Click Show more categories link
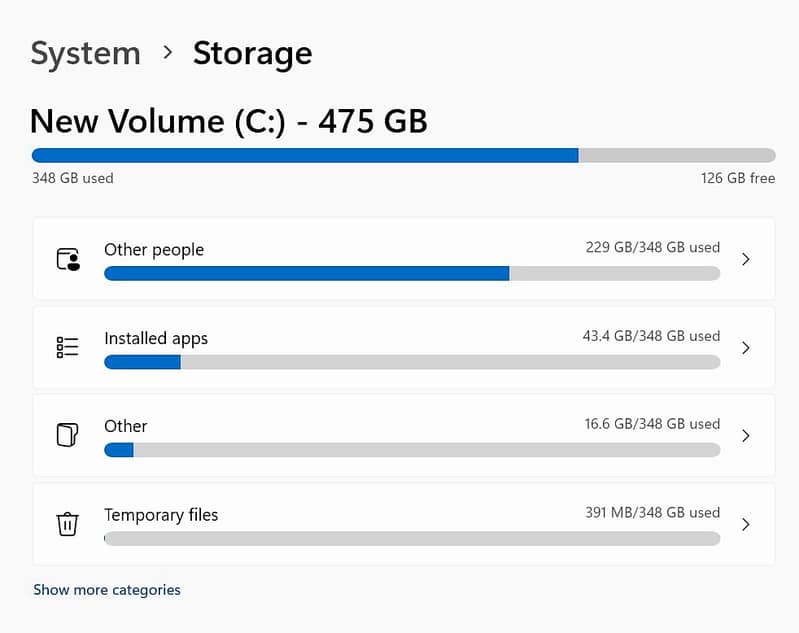 (107, 590)
